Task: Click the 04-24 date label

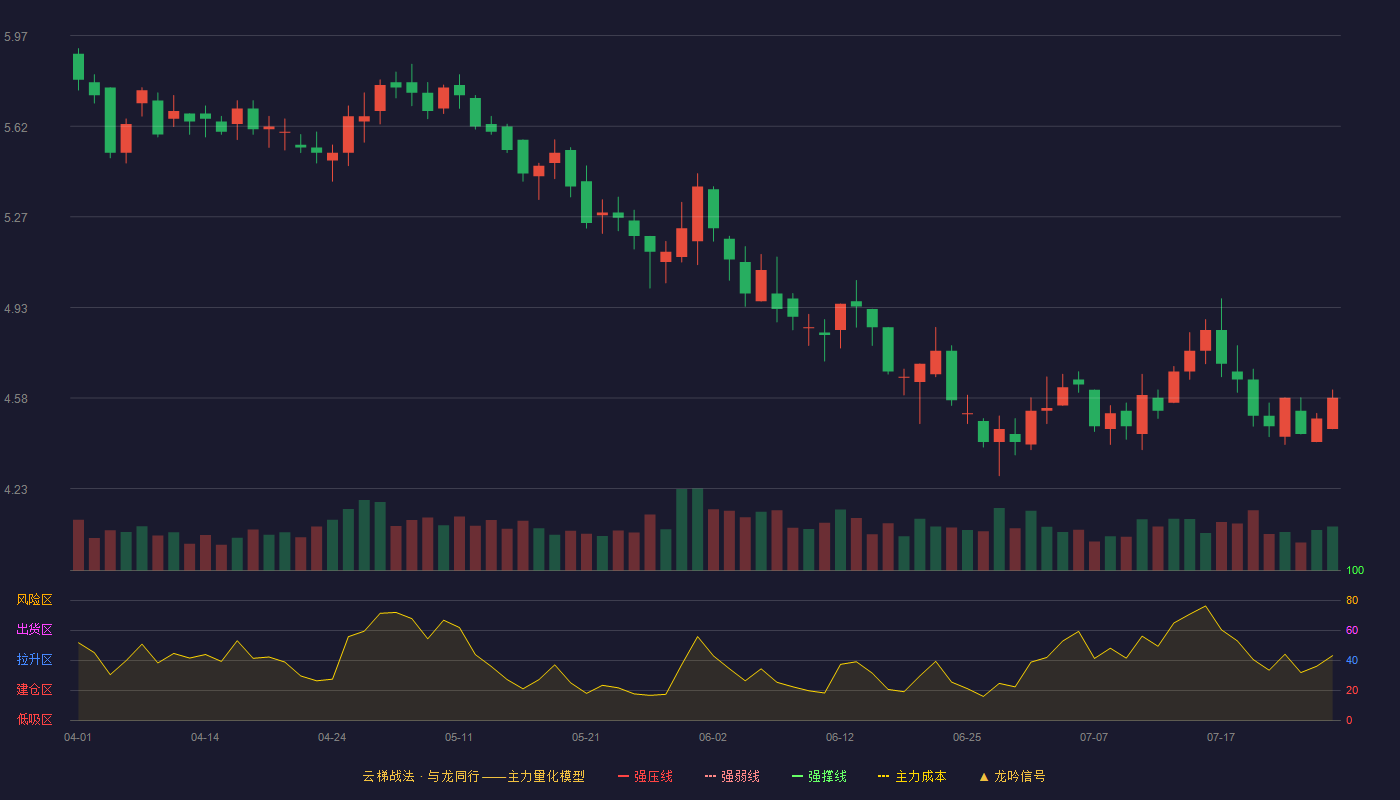Action: click(332, 737)
